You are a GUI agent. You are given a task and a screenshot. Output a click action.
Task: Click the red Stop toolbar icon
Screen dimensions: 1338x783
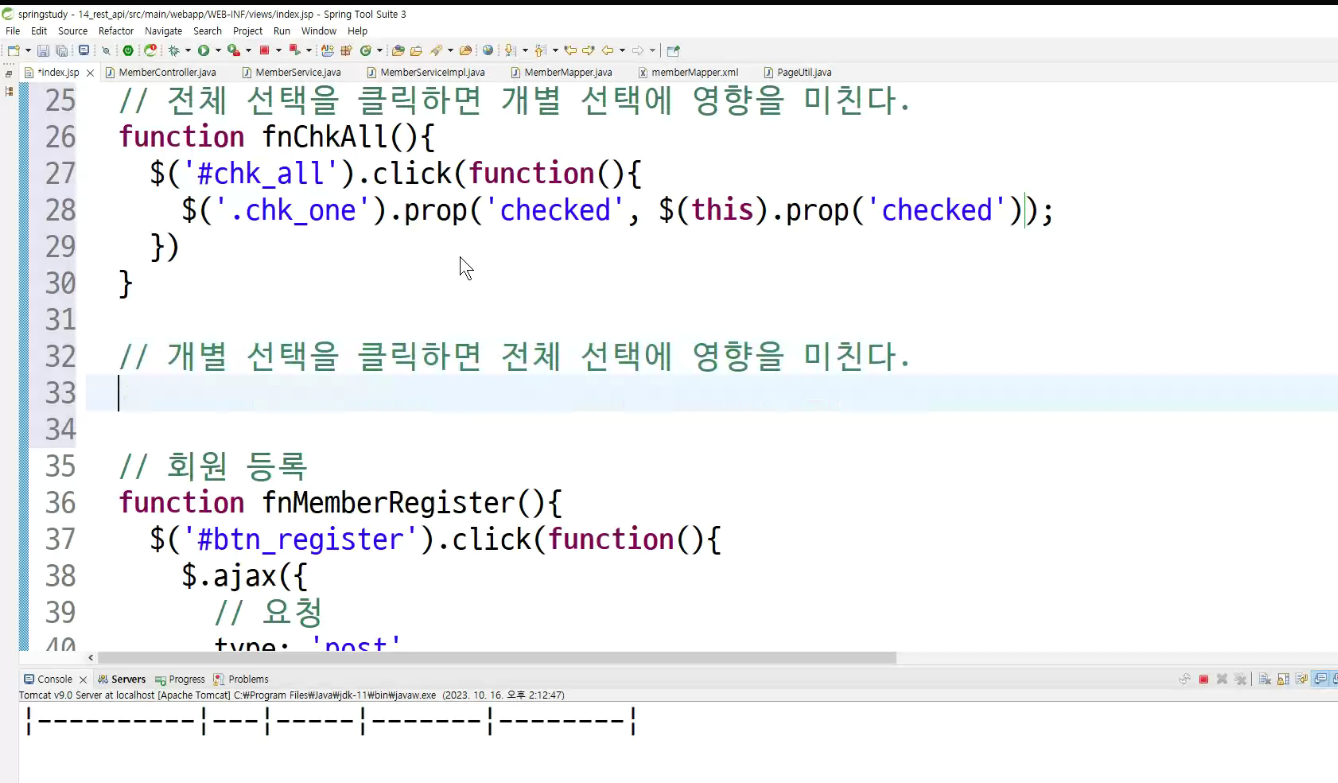coord(264,50)
